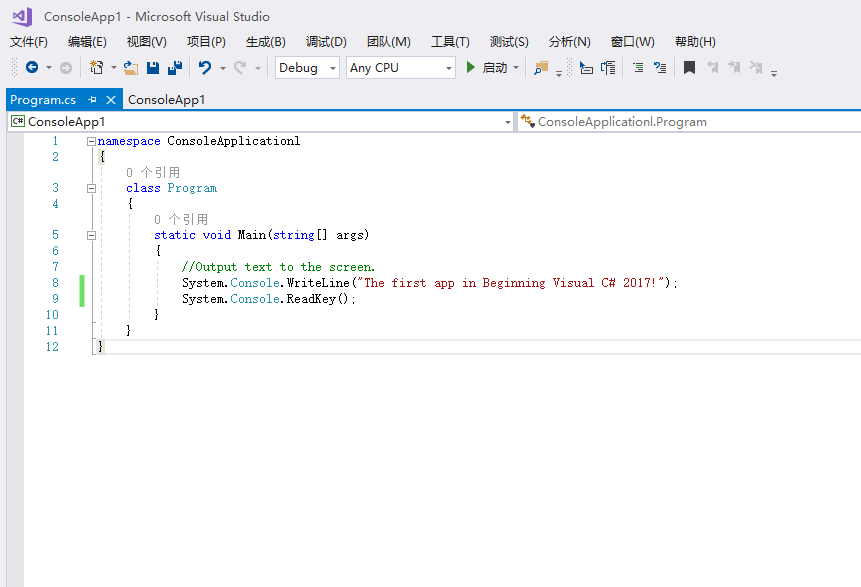Open the undo history dropdown arrow
This screenshot has height=587, width=861.
point(222,68)
